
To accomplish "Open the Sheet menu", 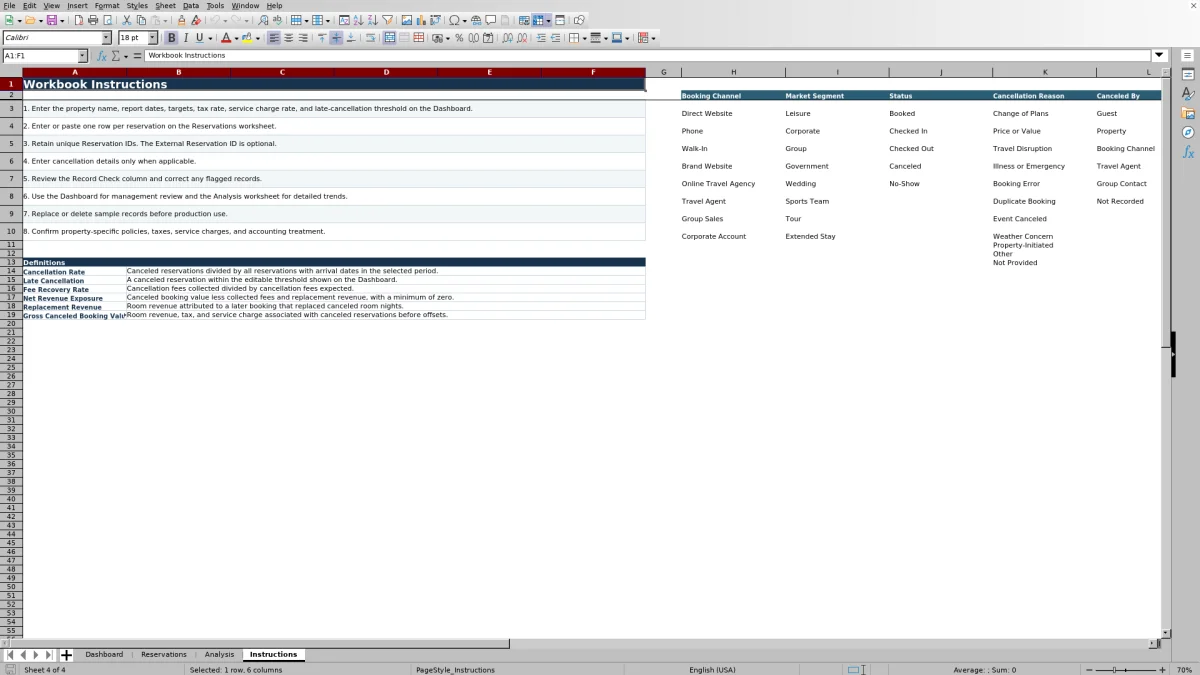I will [x=165, y=6].
